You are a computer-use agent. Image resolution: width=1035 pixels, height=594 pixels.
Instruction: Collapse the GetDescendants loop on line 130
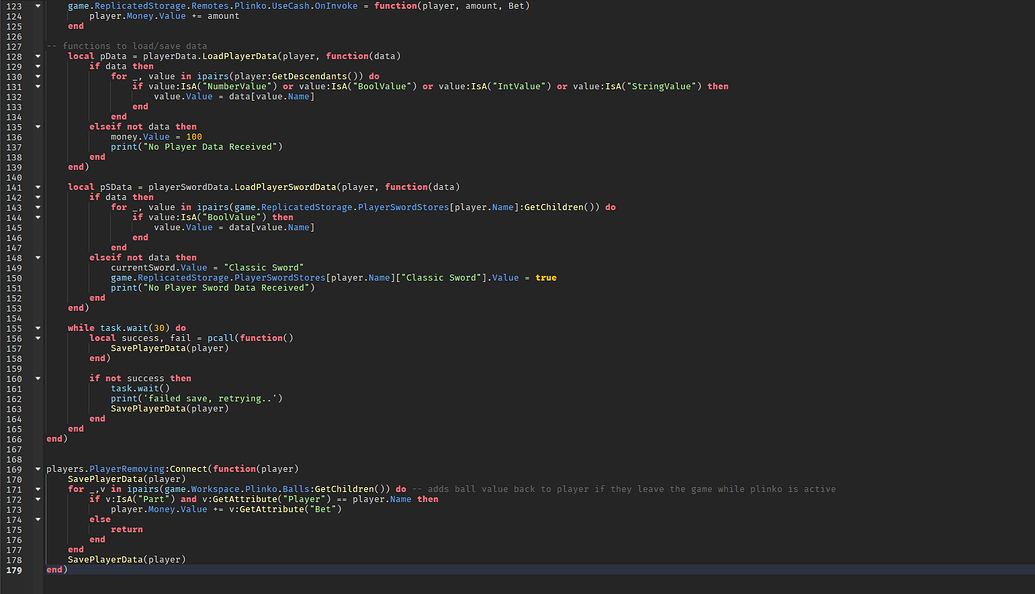tap(36, 76)
